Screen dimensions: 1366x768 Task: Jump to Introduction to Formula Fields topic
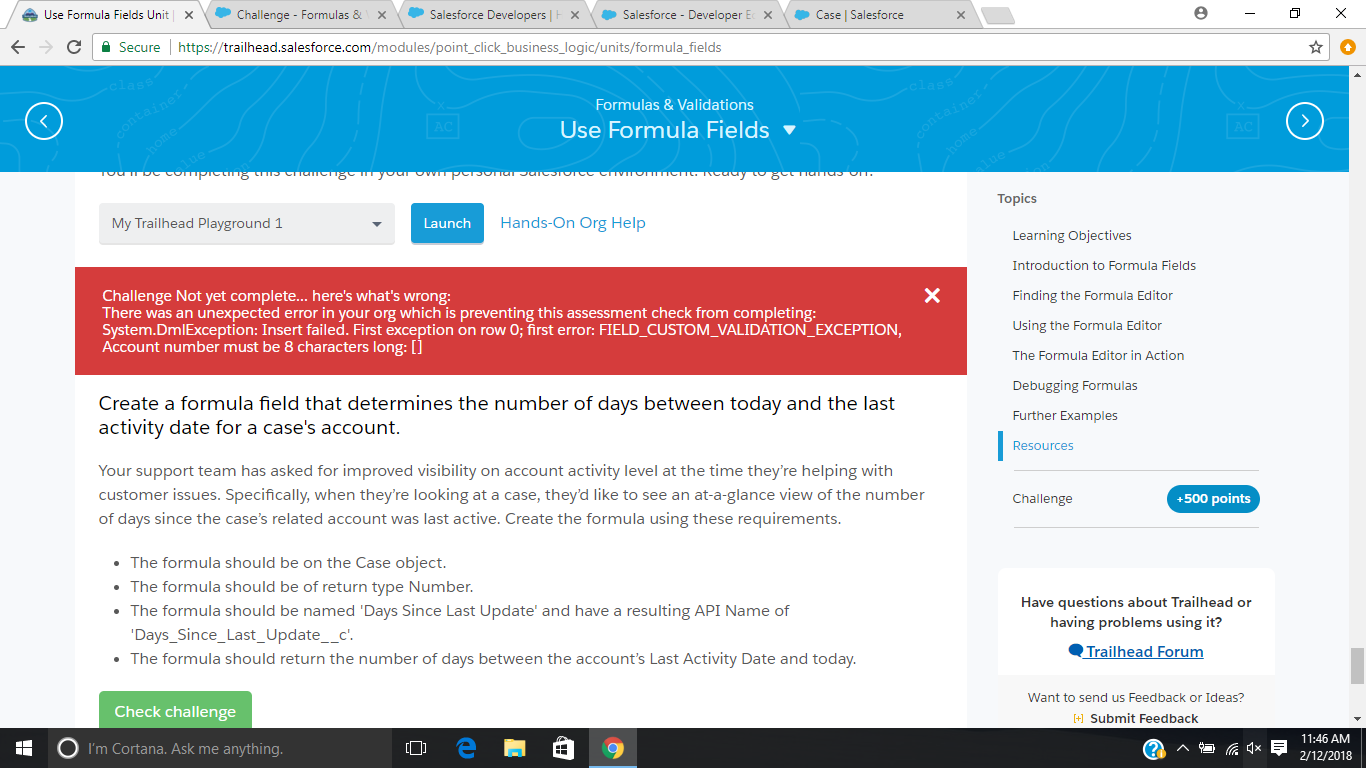(1104, 266)
